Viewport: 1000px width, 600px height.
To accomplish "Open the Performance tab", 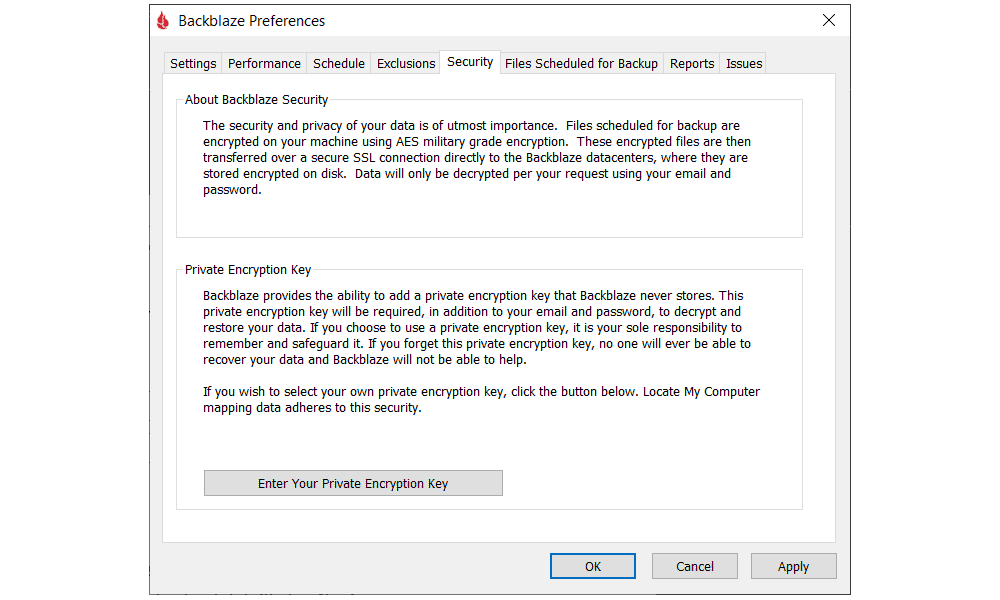I will (264, 64).
